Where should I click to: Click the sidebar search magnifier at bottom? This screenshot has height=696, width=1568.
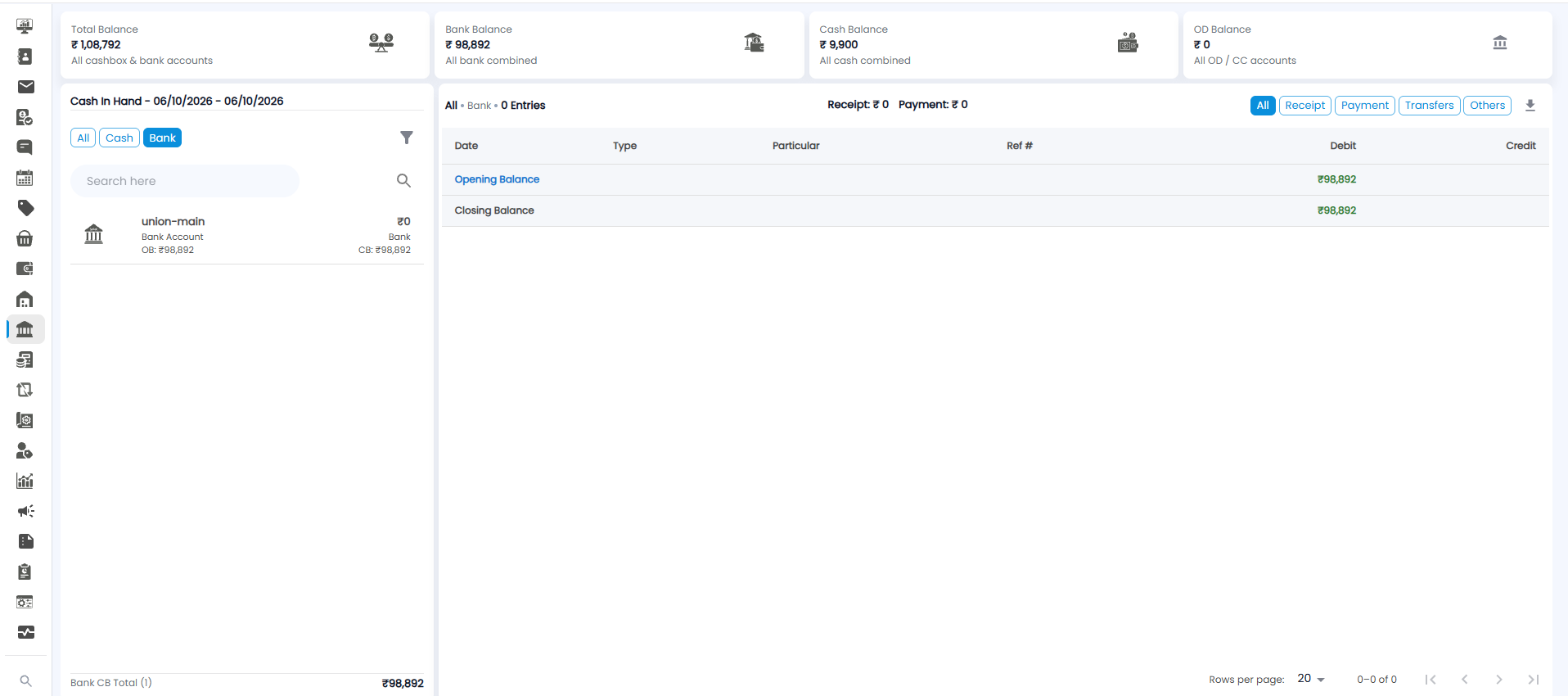pyautogui.click(x=25, y=681)
